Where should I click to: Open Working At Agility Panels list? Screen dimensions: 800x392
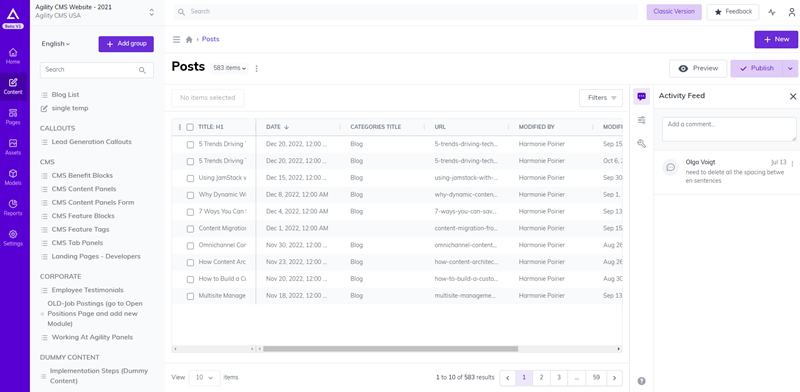(92, 337)
